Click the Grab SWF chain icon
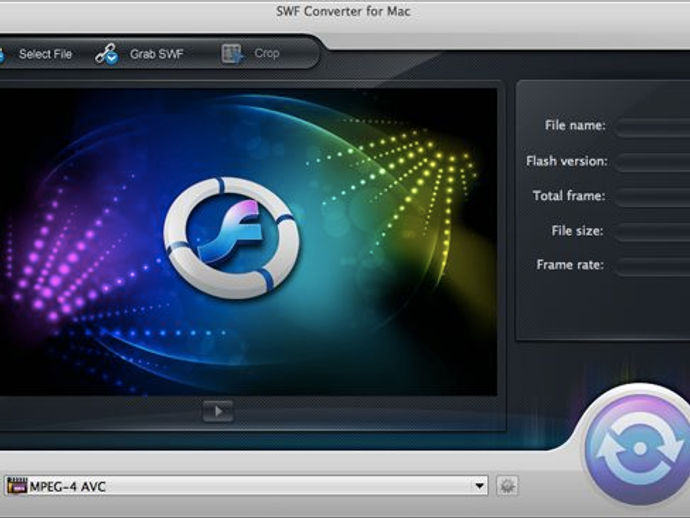Screen dimensions: 690x518 click(107, 54)
